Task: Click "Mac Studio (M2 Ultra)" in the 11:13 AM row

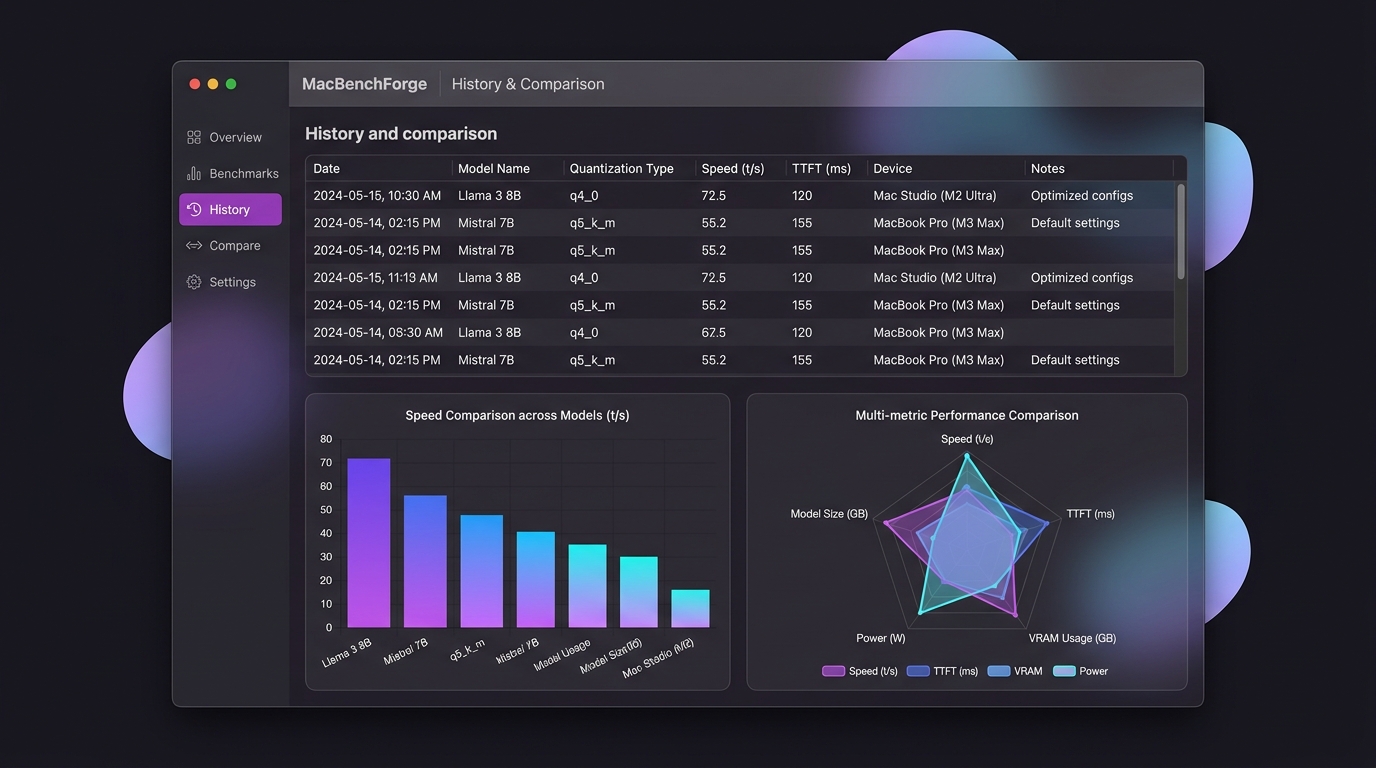Action: tap(935, 277)
